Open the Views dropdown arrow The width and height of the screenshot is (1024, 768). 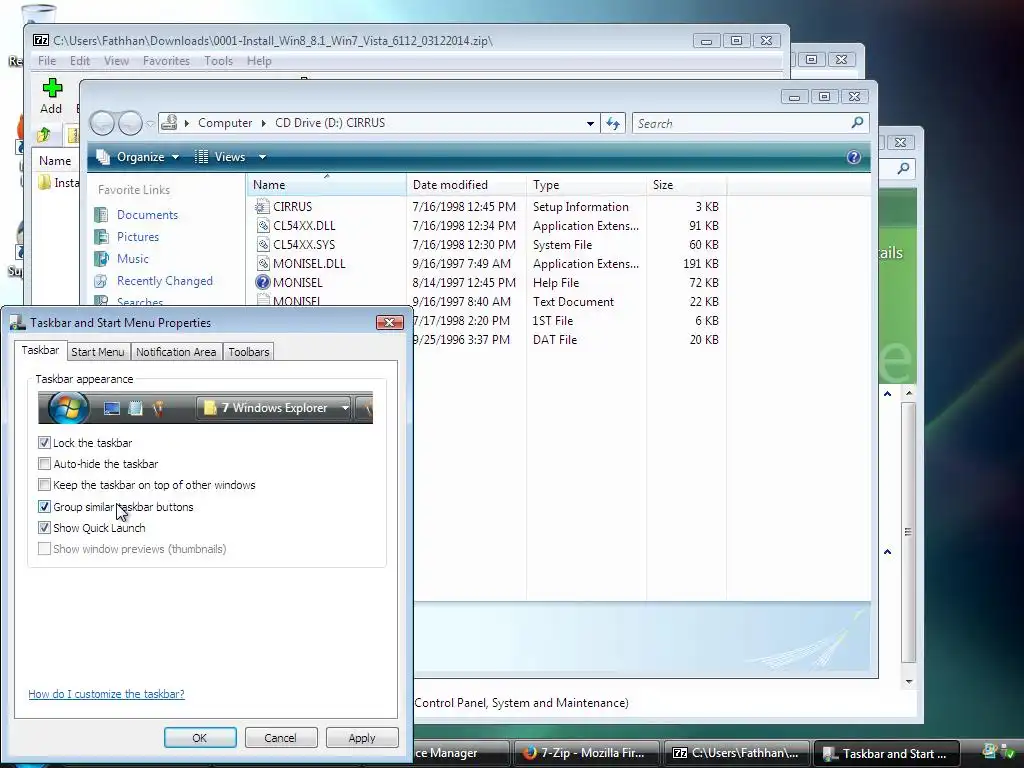pos(262,157)
